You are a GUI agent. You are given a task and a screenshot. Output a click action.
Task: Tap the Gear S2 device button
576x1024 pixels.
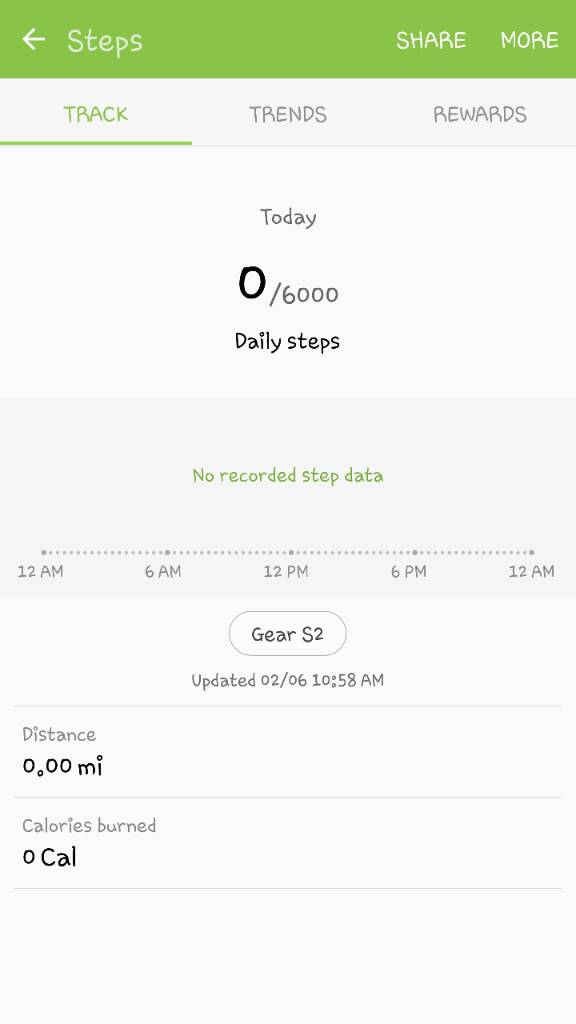click(287, 633)
